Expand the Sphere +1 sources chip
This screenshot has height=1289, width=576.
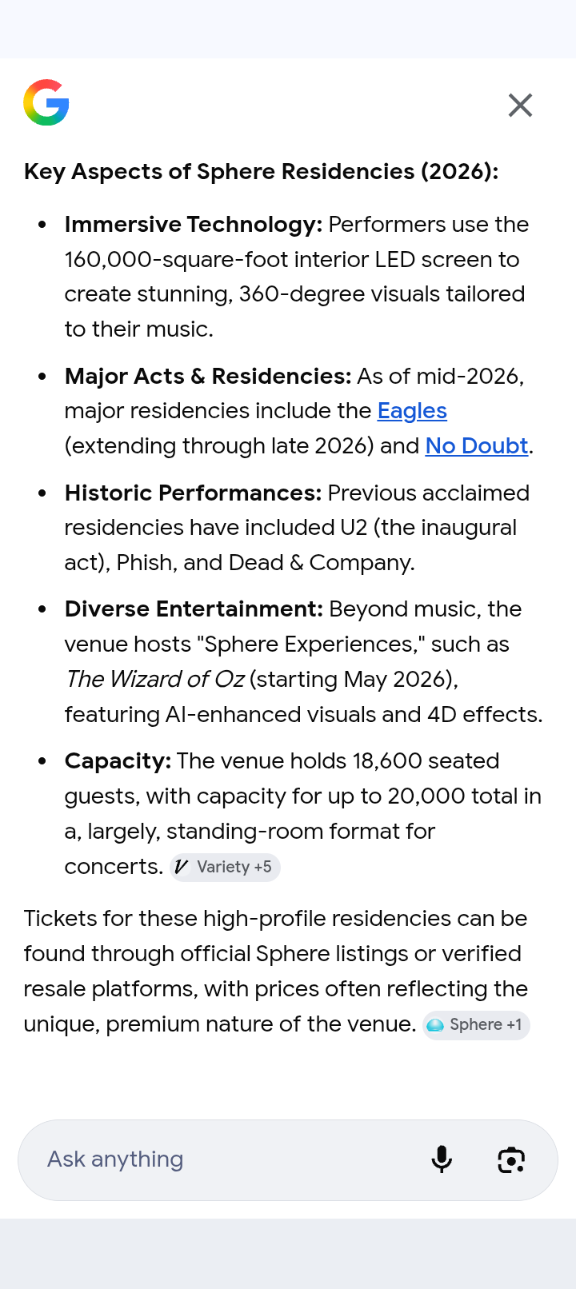click(x=476, y=1025)
